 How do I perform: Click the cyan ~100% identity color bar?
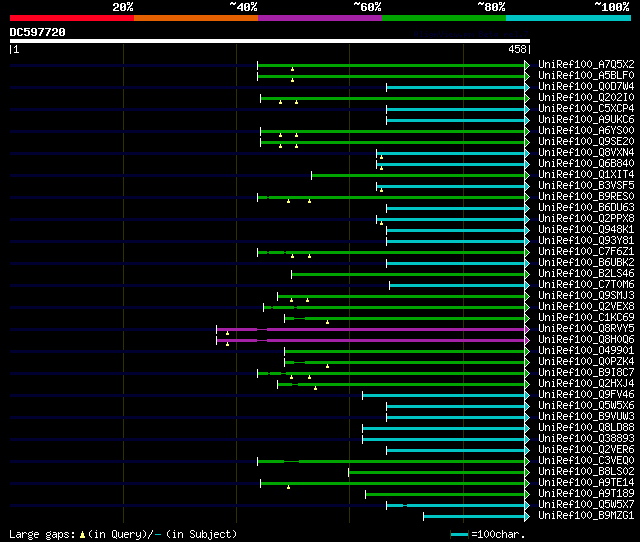(569, 18)
